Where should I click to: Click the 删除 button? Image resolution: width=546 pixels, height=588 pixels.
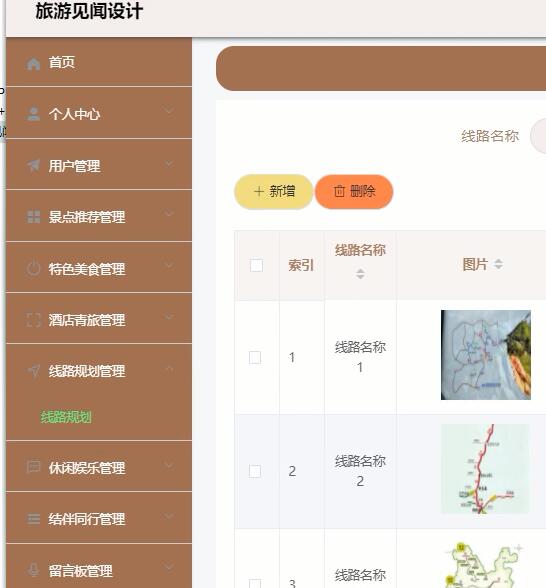(354, 192)
